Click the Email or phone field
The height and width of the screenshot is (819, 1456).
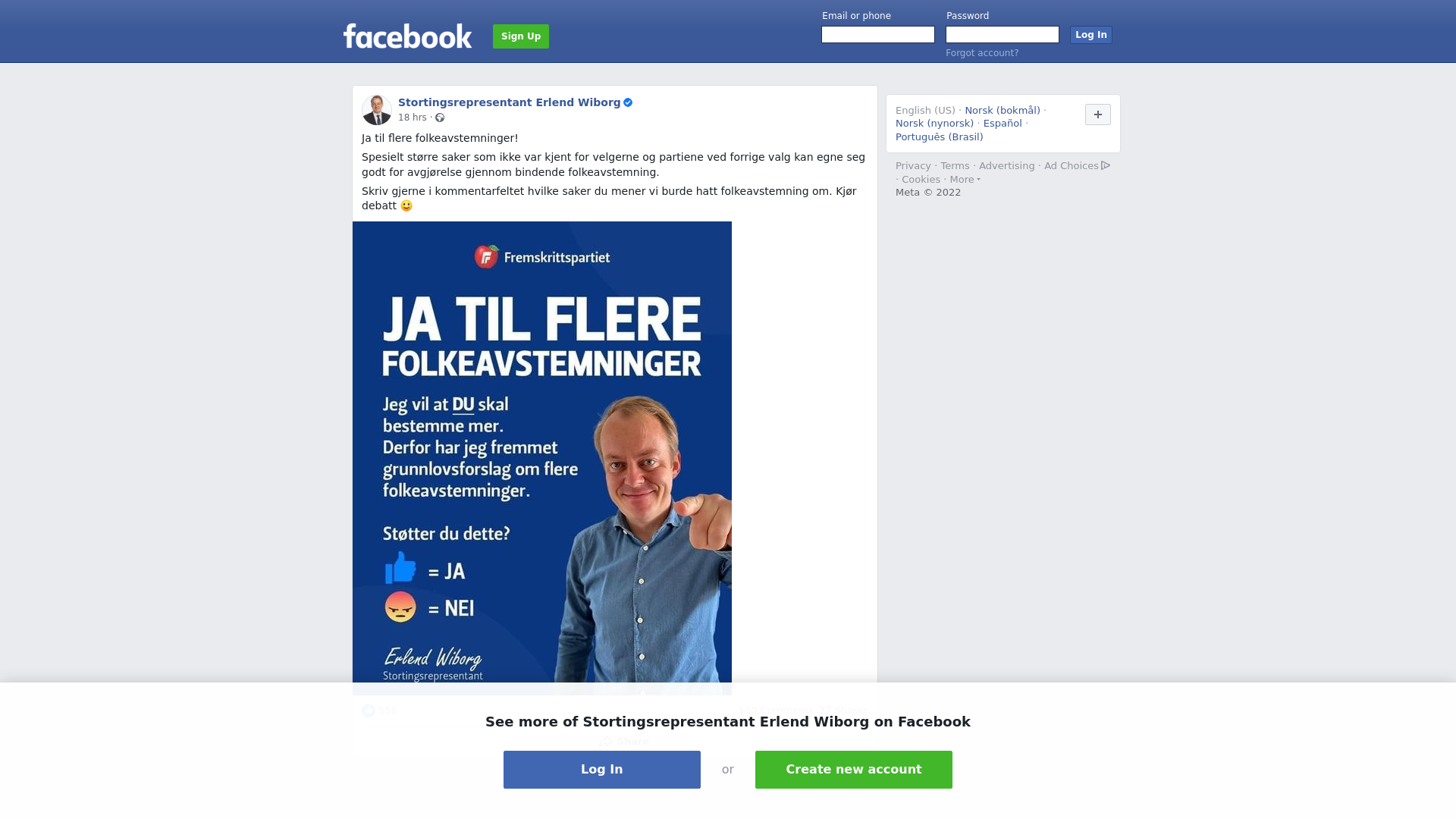click(x=878, y=35)
